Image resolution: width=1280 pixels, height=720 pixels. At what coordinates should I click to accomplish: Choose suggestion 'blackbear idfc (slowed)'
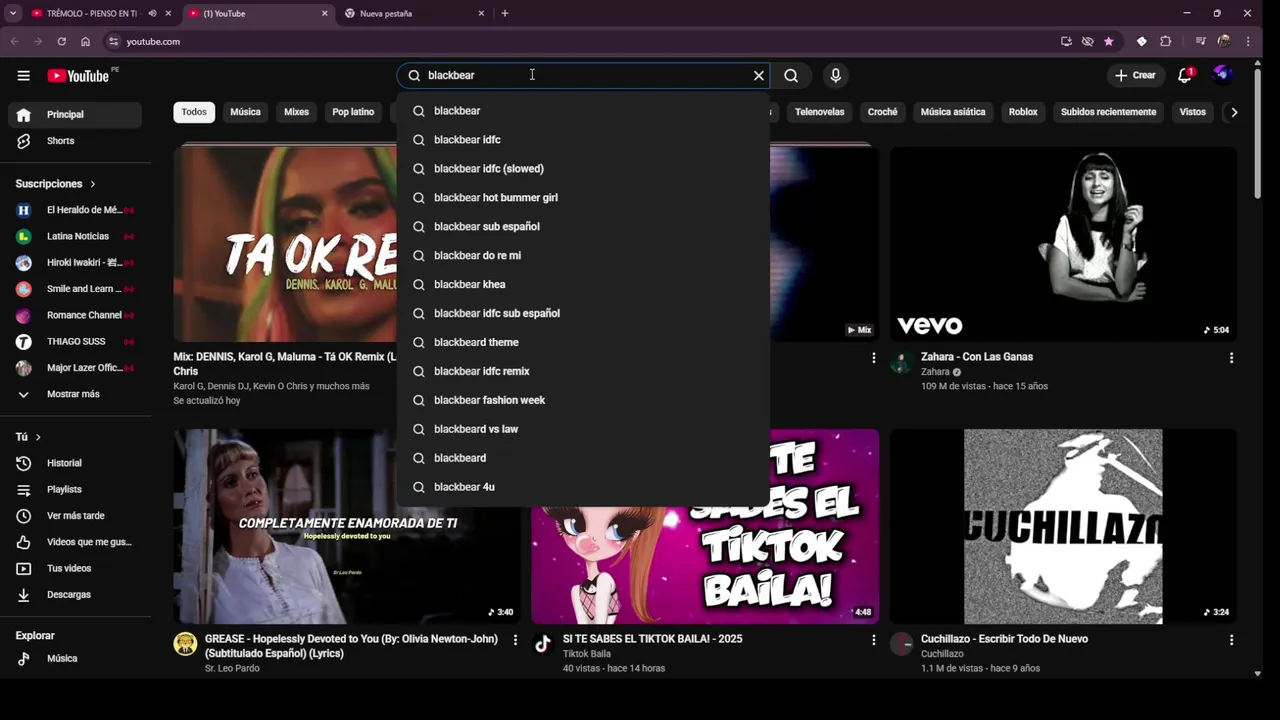[x=583, y=169]
